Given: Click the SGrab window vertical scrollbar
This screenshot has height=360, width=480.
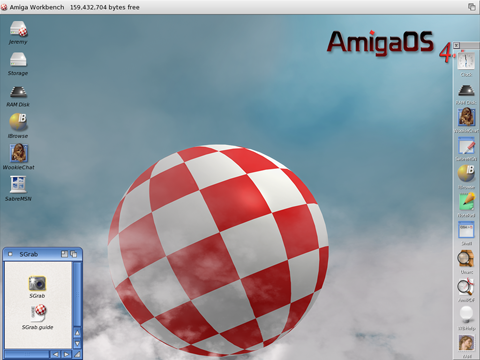Looking at the screenshot, I should pos(77,294).
